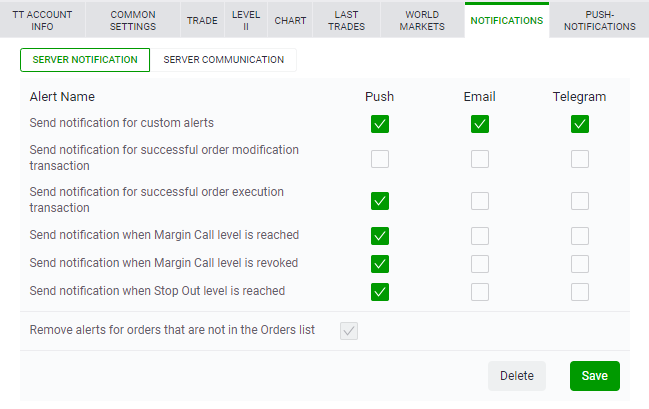Viewport: 649px width, 409px height.
Task: Enable Telegram for Margin Call level reached
Action: click(579, 236)
